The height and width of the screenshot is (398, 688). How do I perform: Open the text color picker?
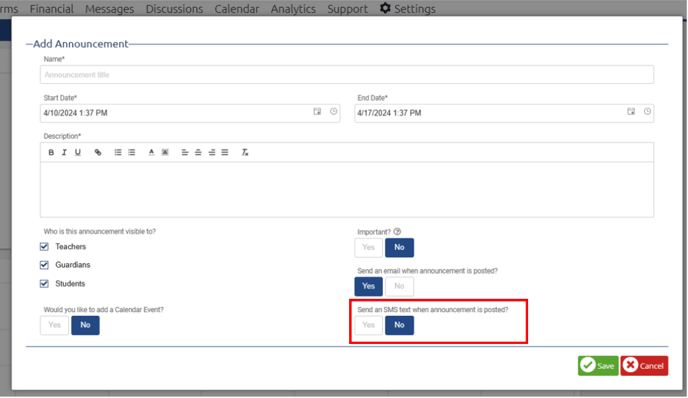(x=151, y=152)
